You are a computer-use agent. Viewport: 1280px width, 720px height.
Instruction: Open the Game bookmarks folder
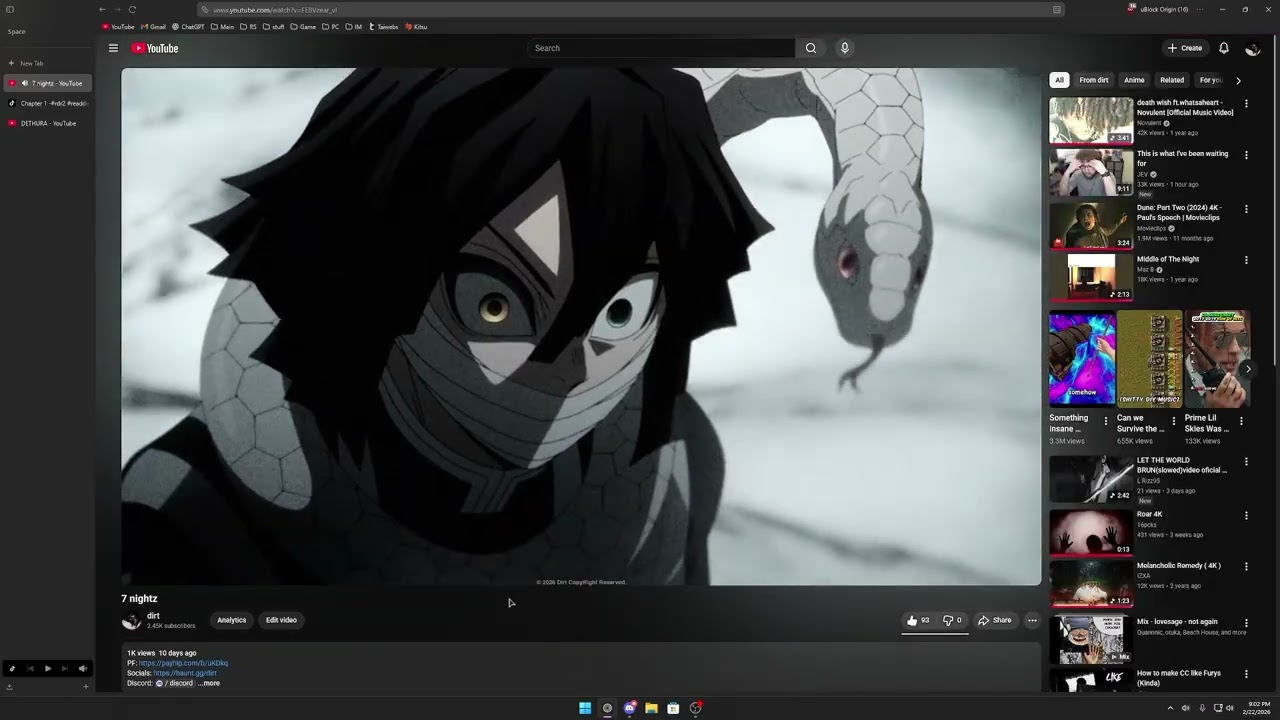pos(303,27)
